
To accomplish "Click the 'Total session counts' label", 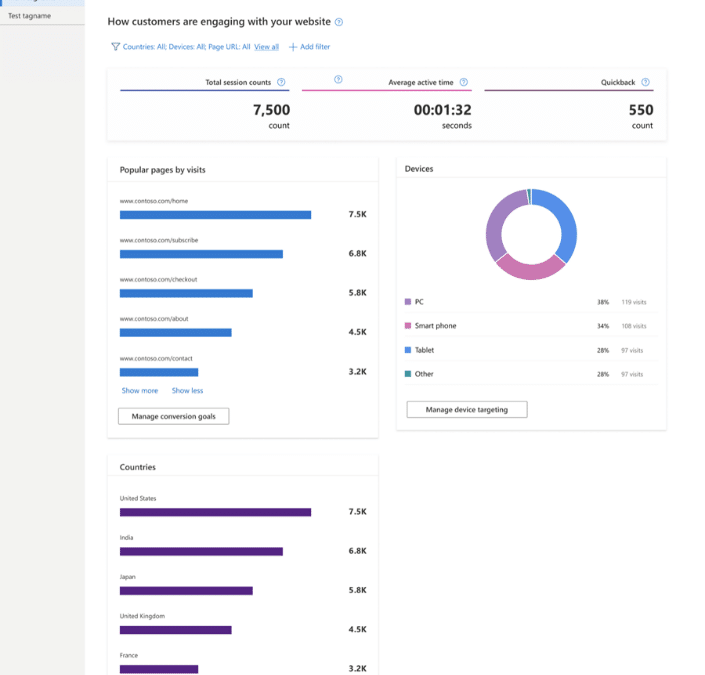I will pyautogui.click(x=238, y=82).
